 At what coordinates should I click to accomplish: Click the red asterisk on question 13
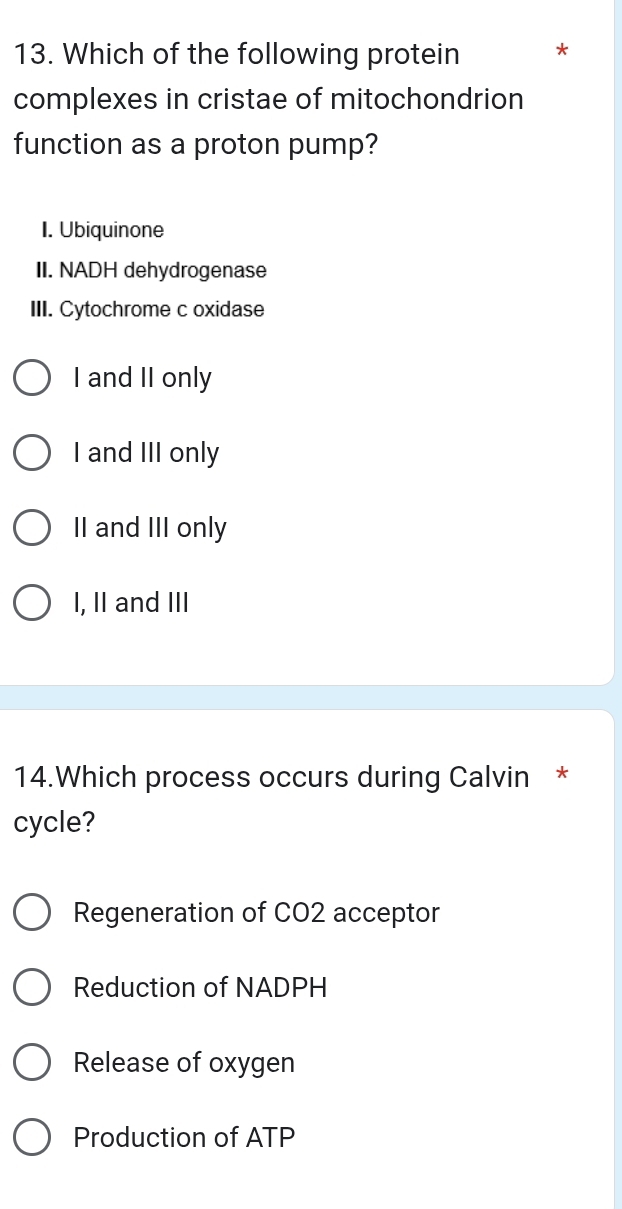(560, 53)
